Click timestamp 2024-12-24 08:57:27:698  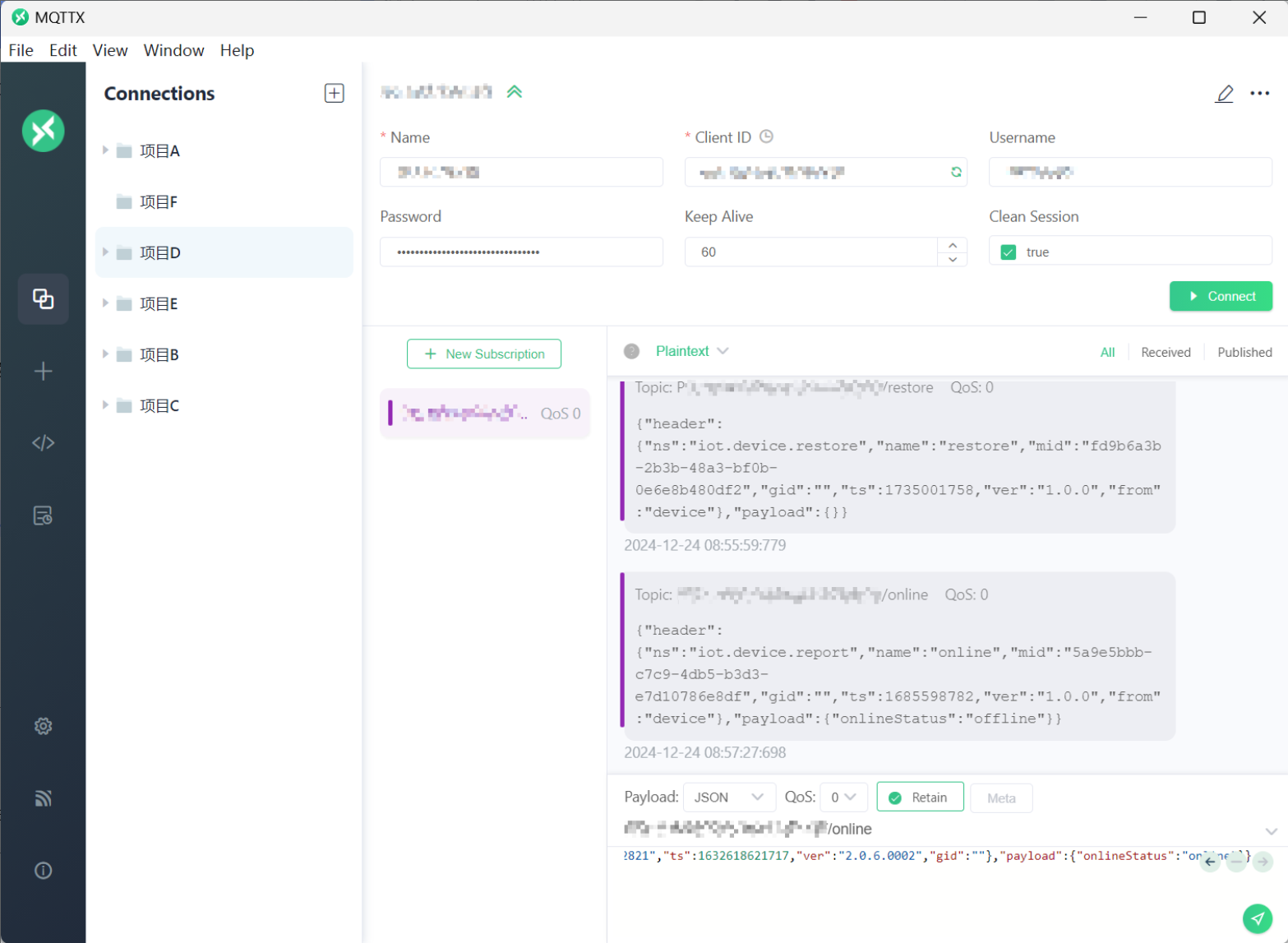[704, 752]
